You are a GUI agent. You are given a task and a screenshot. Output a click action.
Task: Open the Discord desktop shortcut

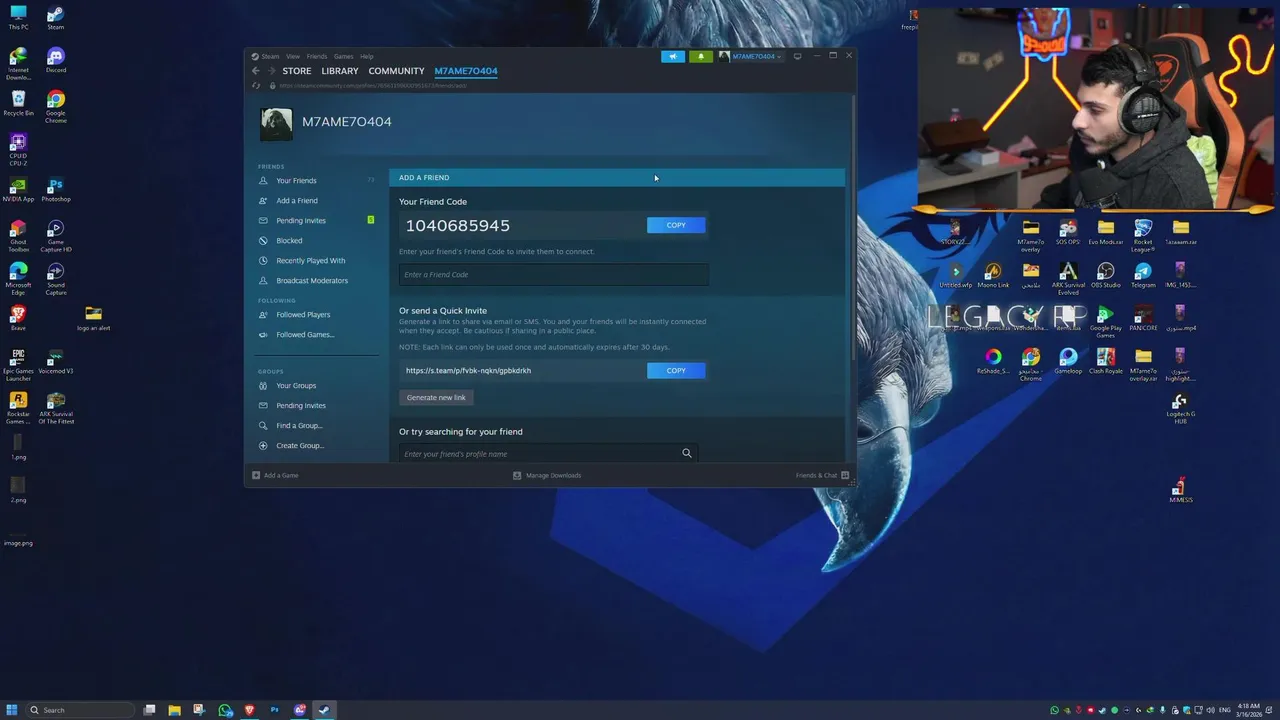pos(56,61)
